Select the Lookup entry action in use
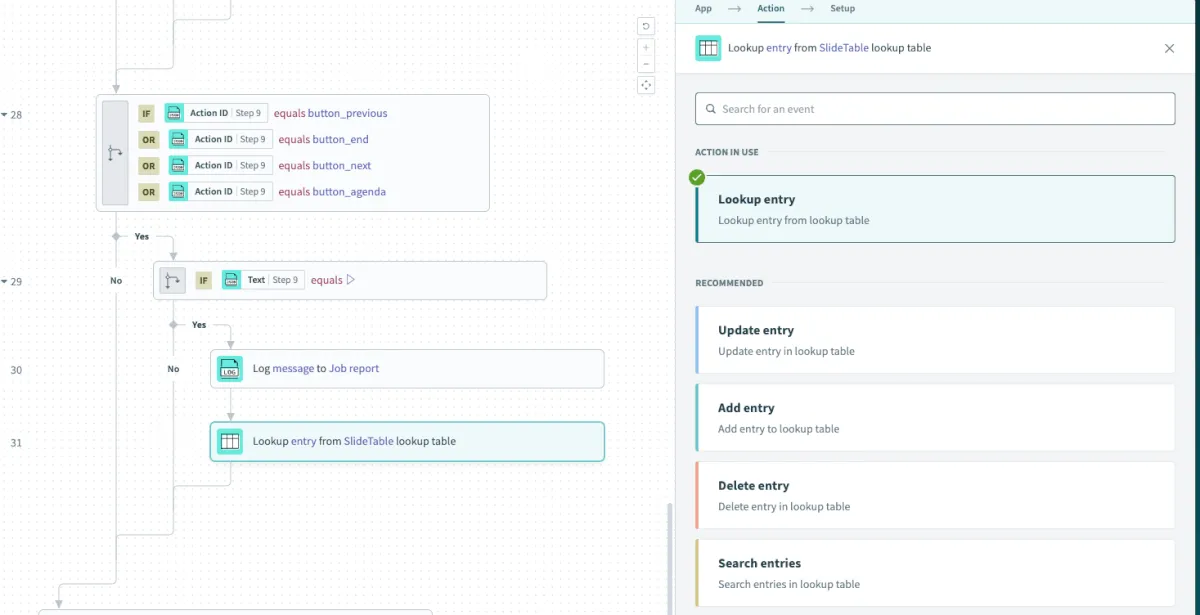The image size is (1200, 615). pos(935,209)
